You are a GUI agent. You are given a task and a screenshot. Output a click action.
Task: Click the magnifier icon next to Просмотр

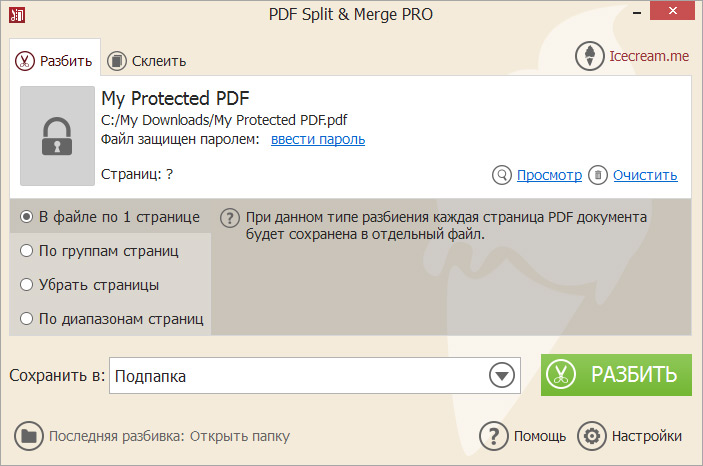502,175
